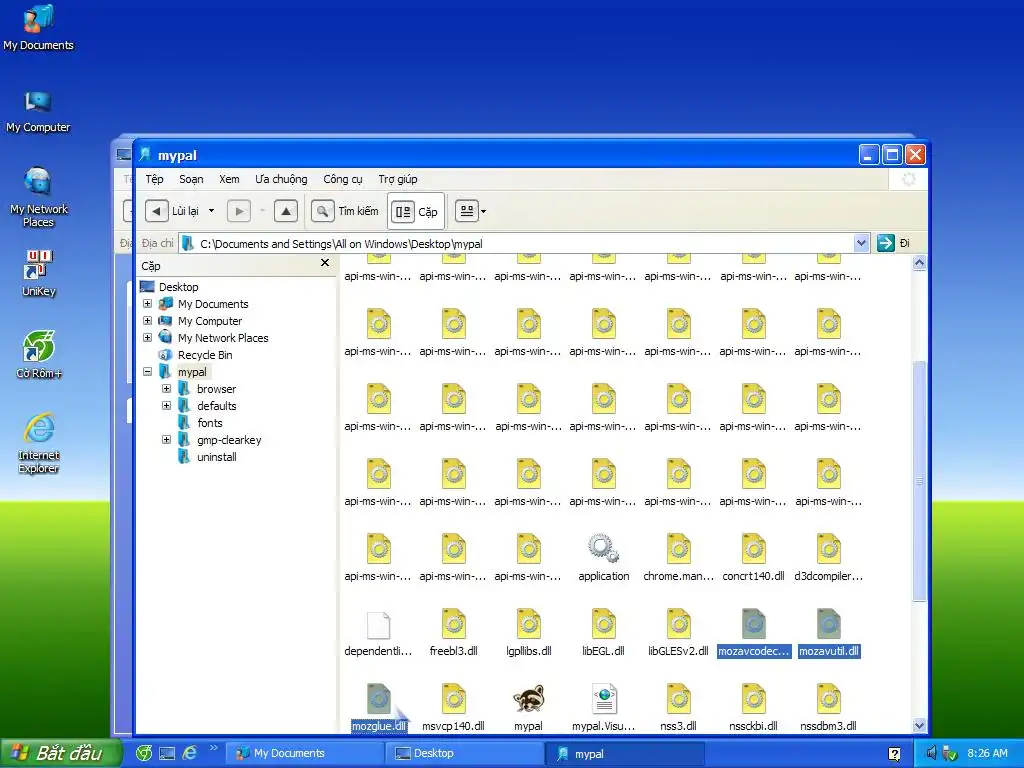Open the address bar dropdown arrow

861,243
